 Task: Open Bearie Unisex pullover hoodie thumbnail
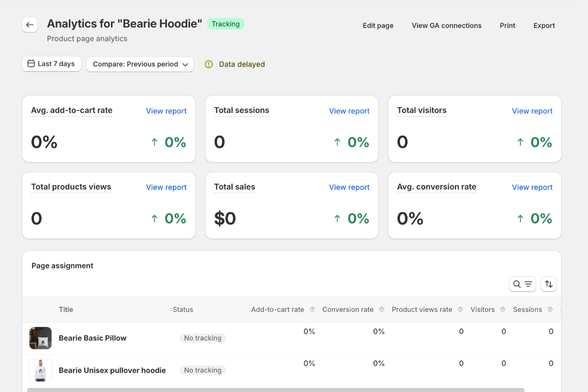(x=40, y=370)
